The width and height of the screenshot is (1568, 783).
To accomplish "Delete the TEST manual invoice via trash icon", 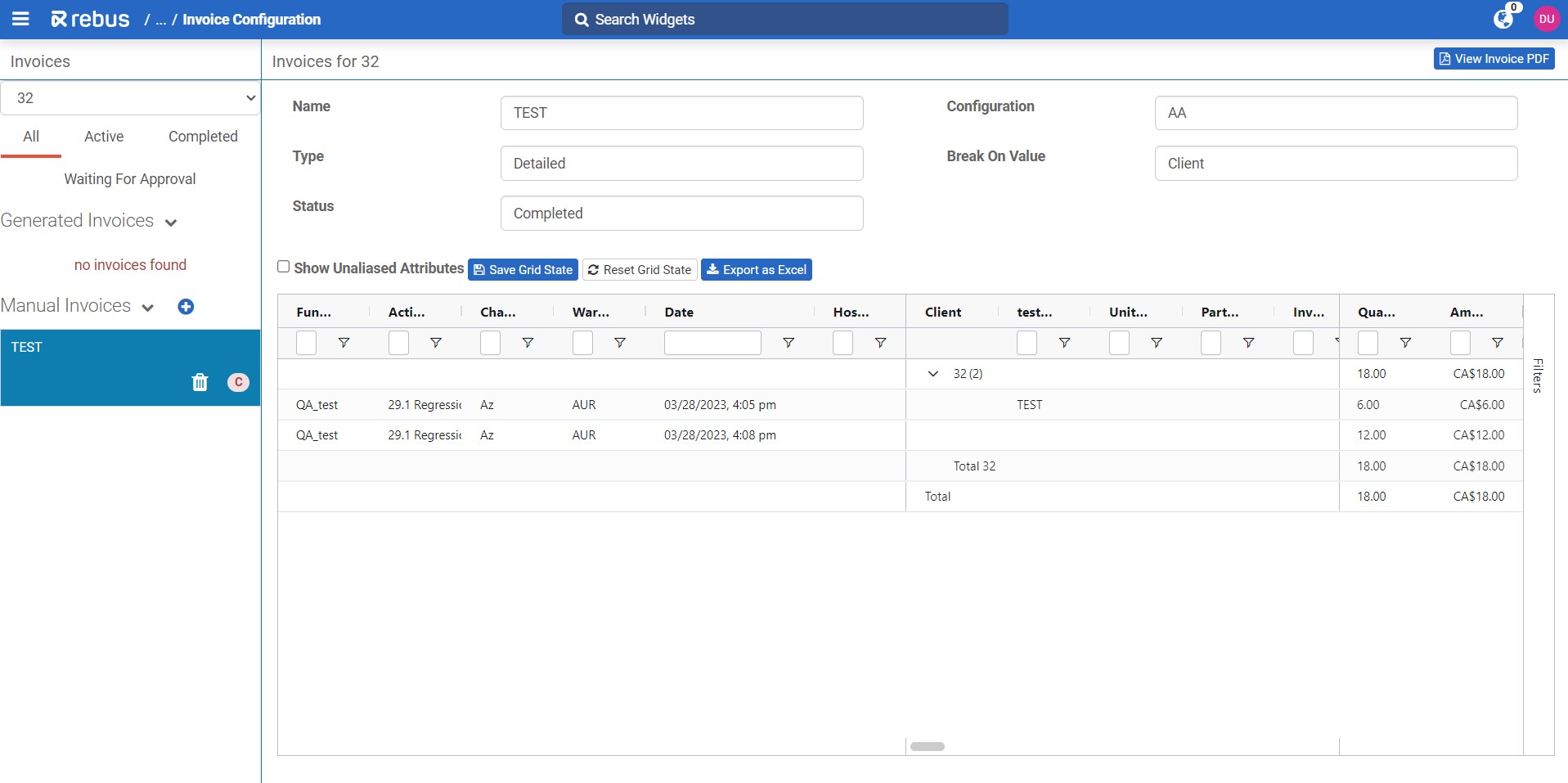I will [x=200, y=382].
